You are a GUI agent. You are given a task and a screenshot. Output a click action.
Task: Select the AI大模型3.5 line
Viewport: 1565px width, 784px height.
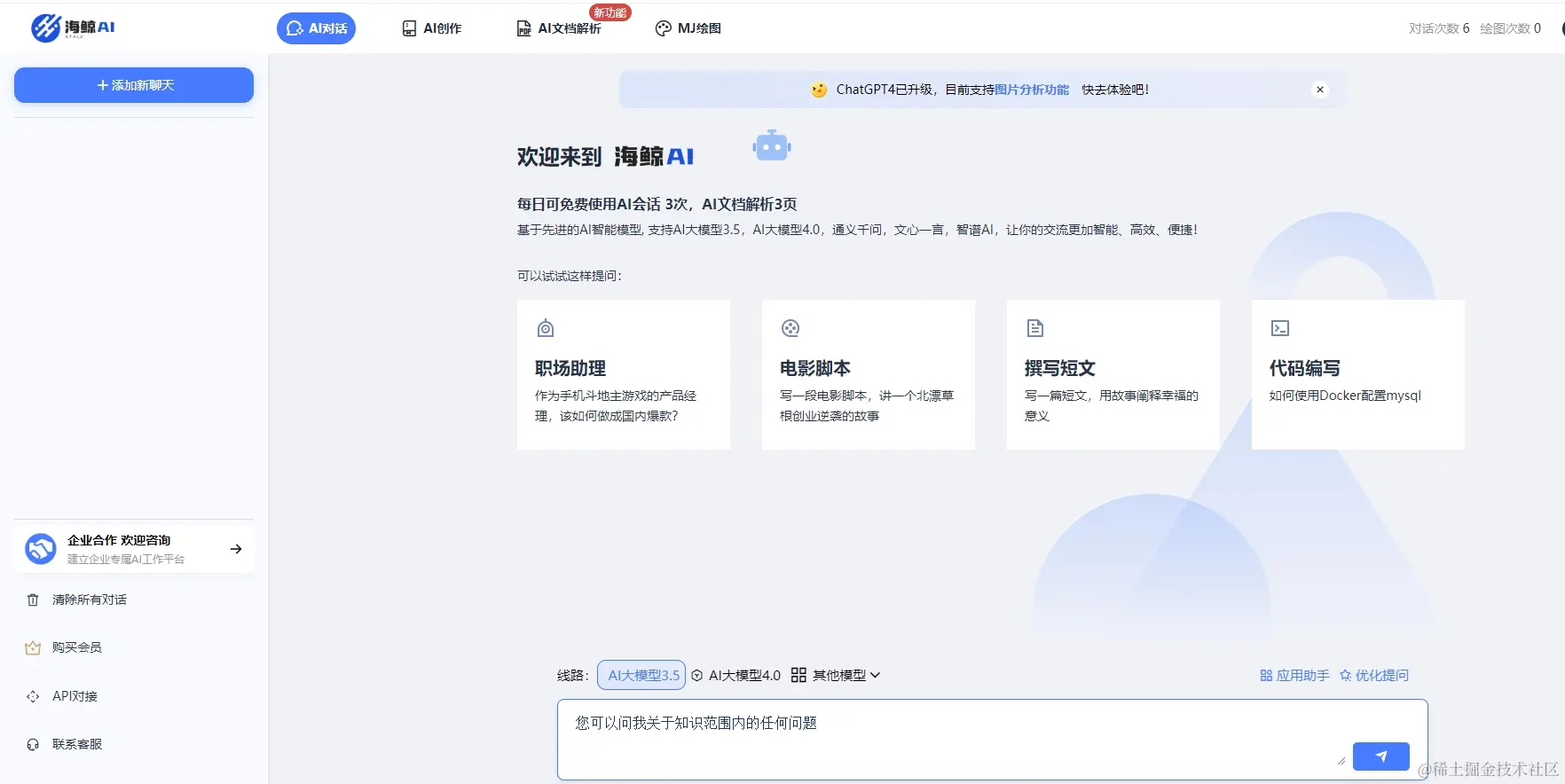click(641, 675)
